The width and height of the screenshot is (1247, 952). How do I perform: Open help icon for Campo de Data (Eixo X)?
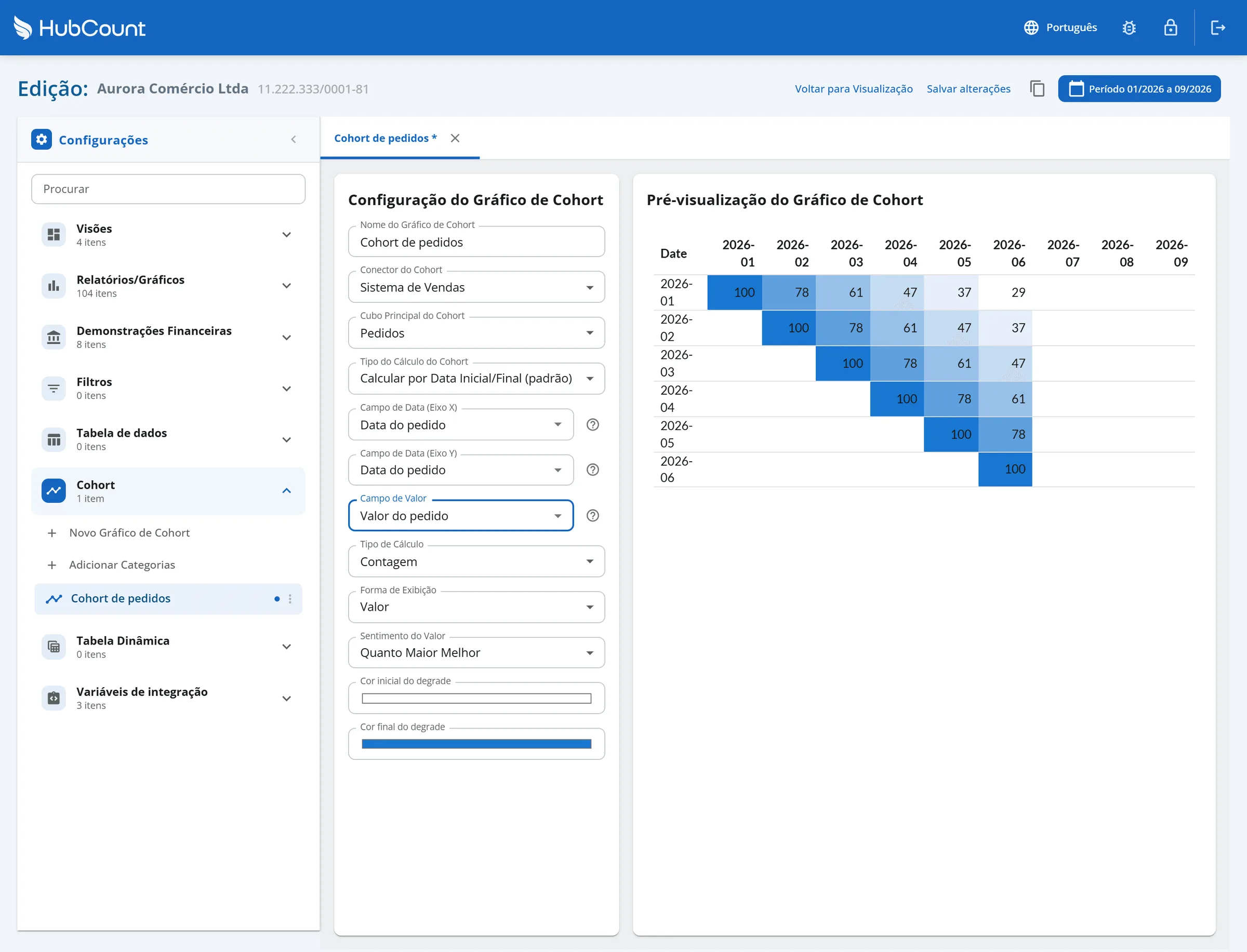593,425
